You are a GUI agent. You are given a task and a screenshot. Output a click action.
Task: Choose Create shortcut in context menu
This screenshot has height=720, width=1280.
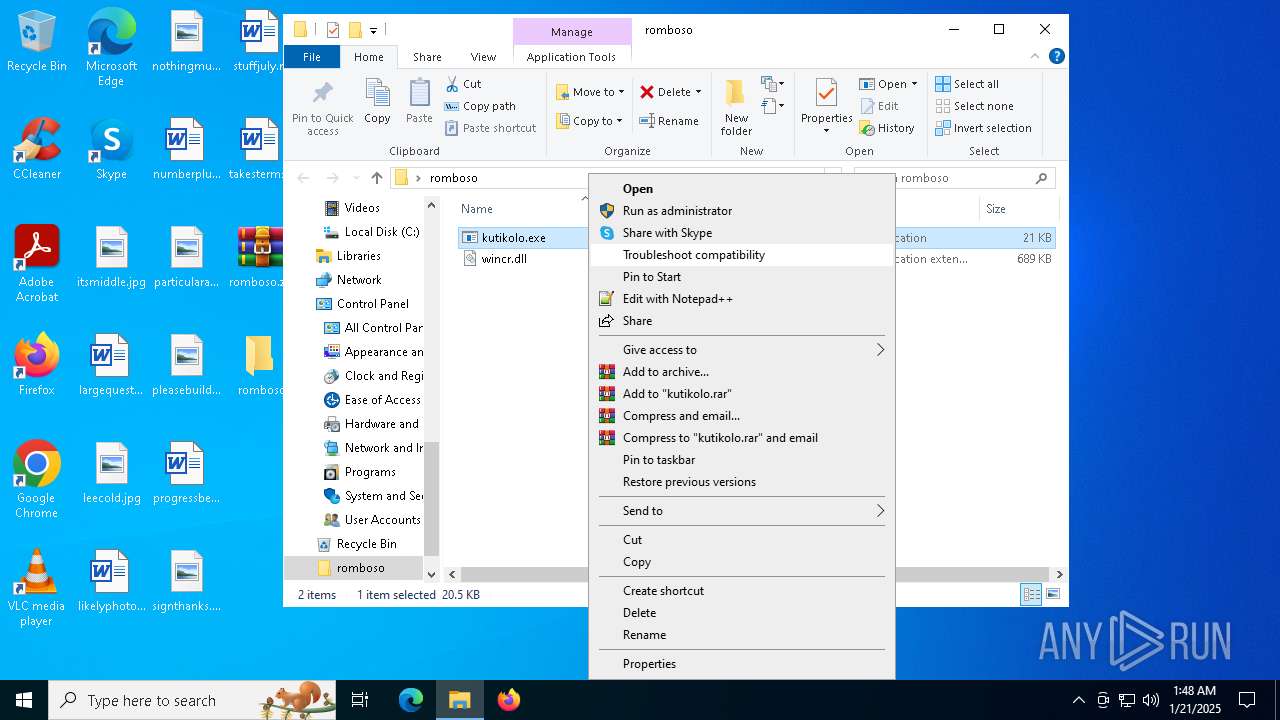[741, 591]
